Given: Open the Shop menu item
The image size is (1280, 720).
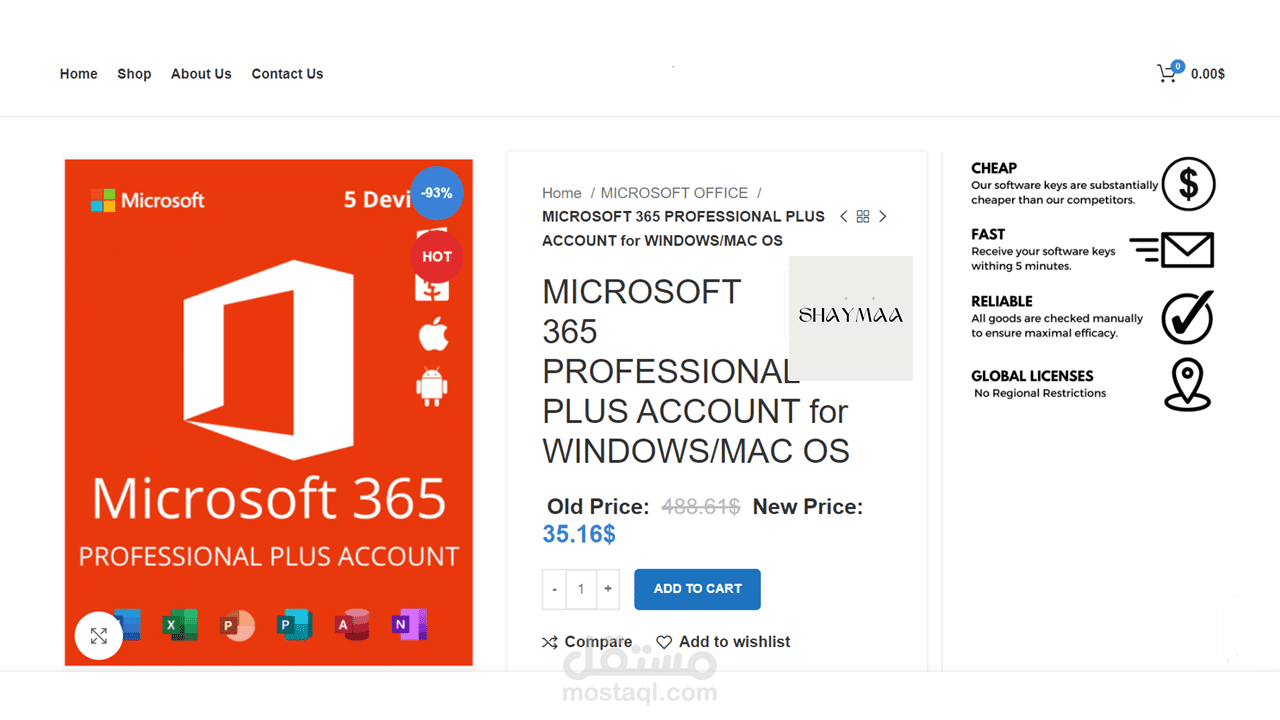Looking at the screenshot, I should (x=134, y=74).
